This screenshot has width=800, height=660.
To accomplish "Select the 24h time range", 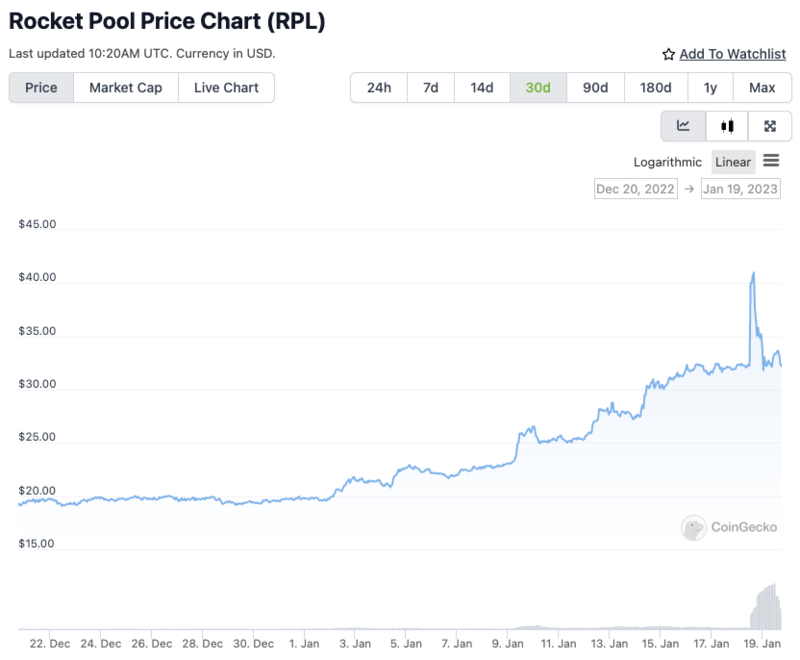I will [379, 88].
